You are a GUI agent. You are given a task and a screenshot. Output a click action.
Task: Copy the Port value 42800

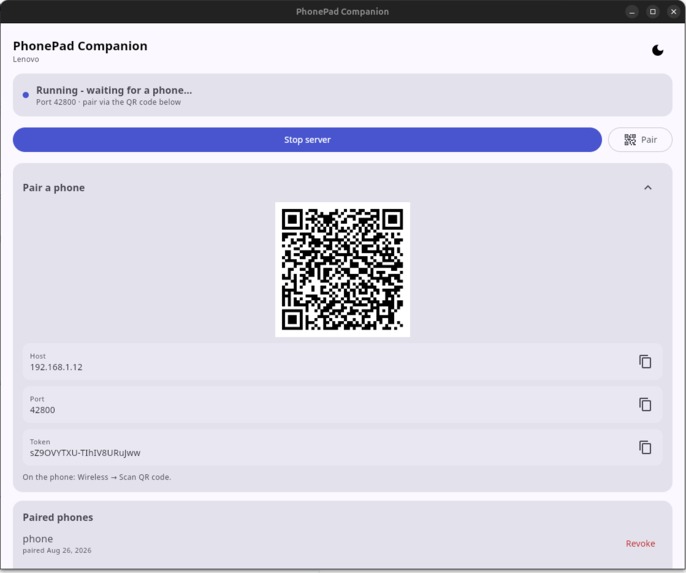645,404
